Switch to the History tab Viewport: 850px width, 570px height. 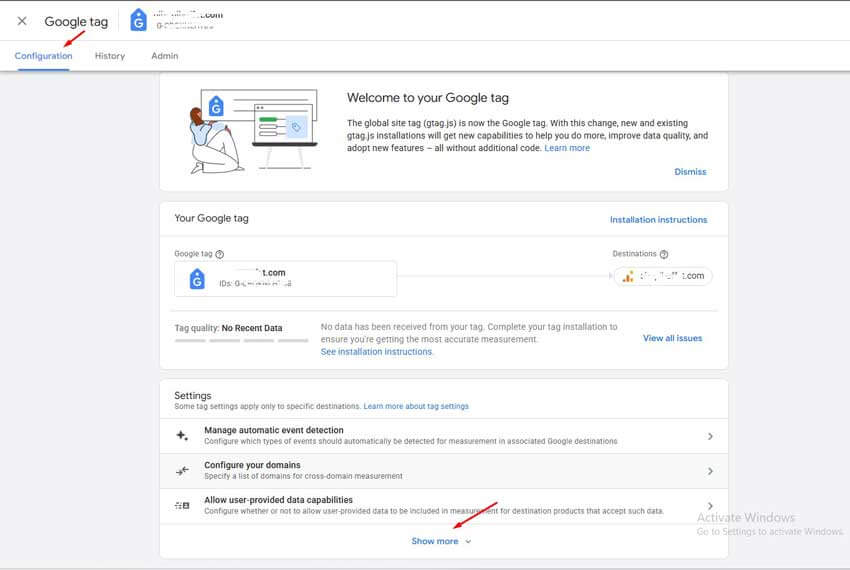pos(110,56)
